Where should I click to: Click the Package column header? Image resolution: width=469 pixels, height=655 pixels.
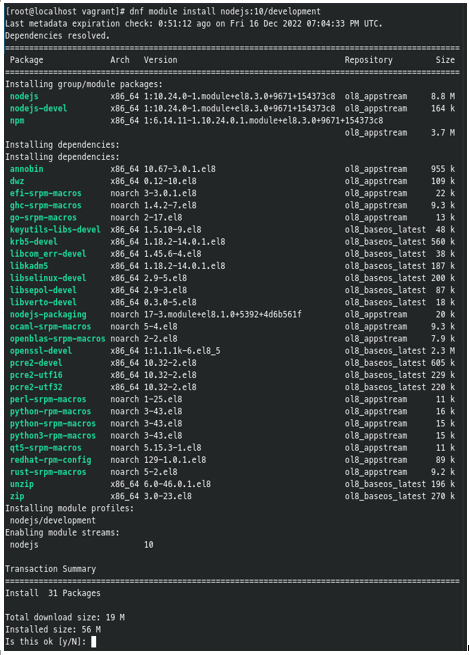pos(26,60)
